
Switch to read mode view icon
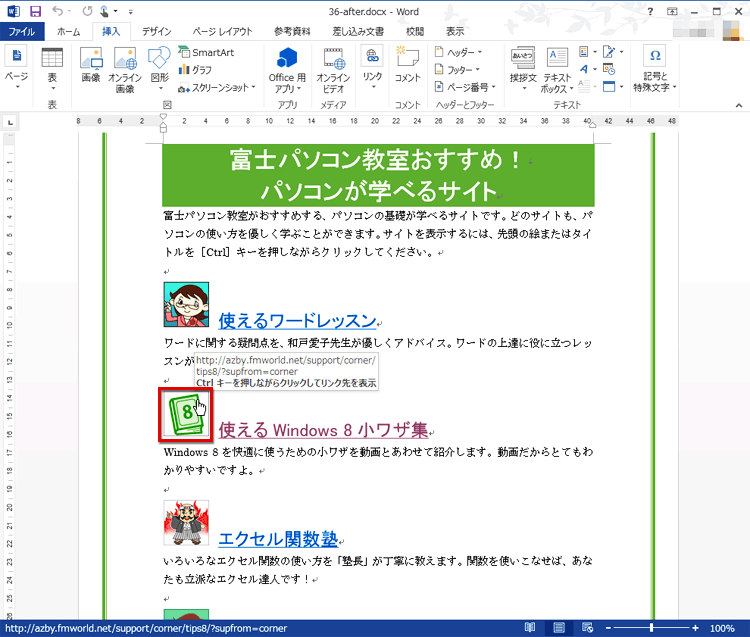(529, 627)
